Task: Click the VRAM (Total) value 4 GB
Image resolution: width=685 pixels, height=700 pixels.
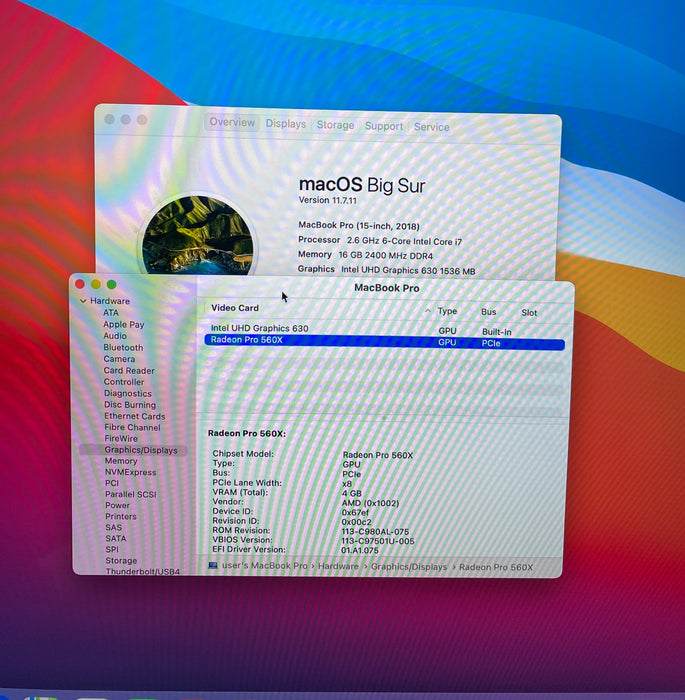Action: [x=351, y=493]
